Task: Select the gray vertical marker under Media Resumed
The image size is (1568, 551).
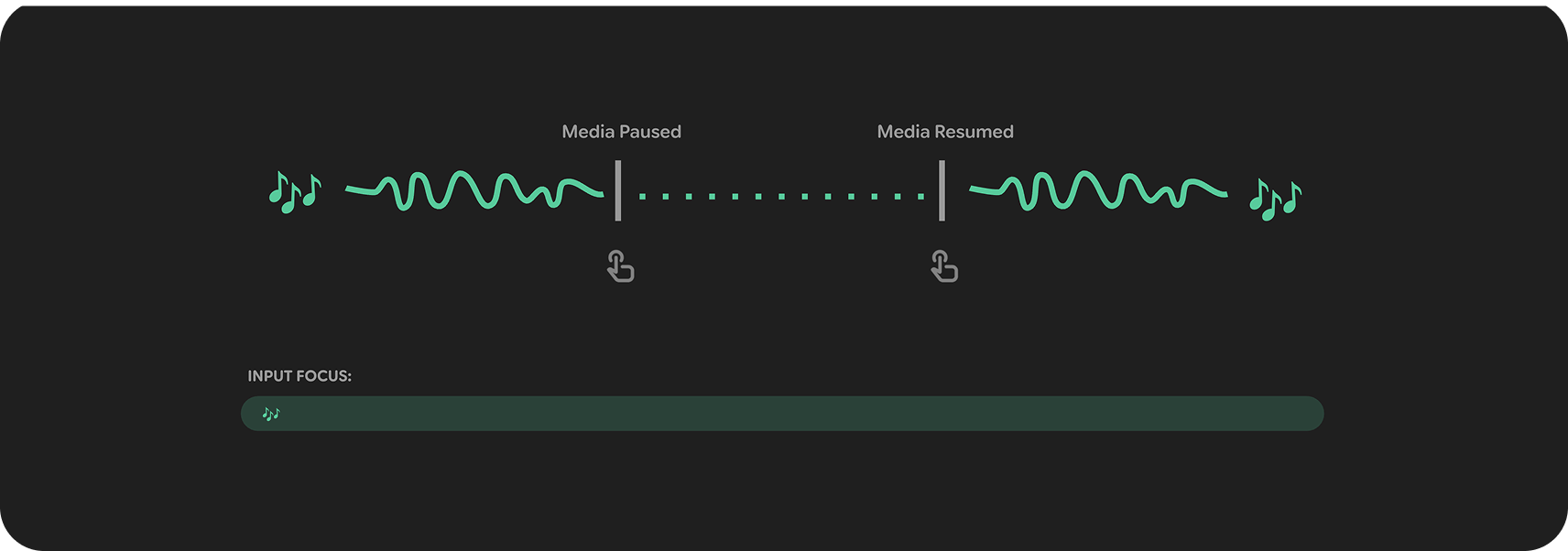Action: click(x=942, y=190)
